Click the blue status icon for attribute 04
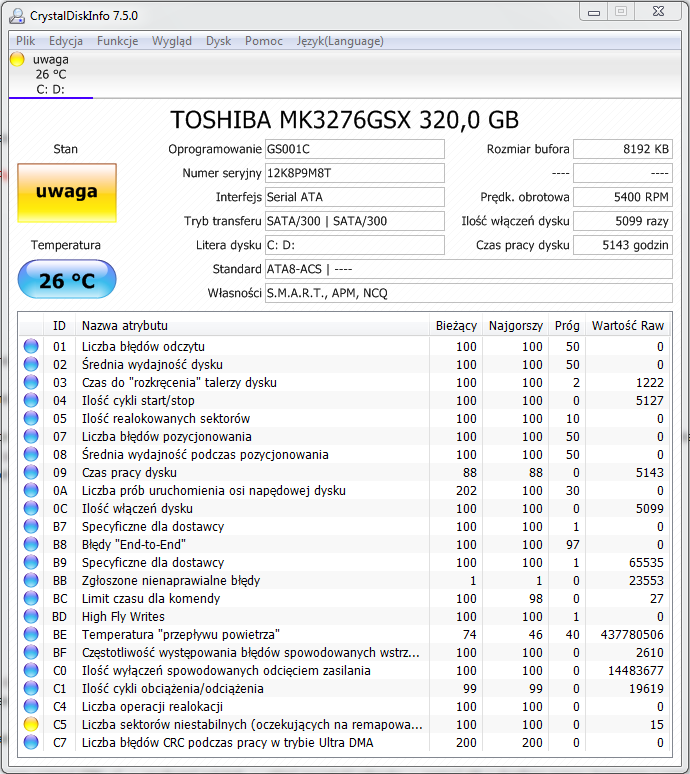The image size is (690, 774). pos(31,400)
